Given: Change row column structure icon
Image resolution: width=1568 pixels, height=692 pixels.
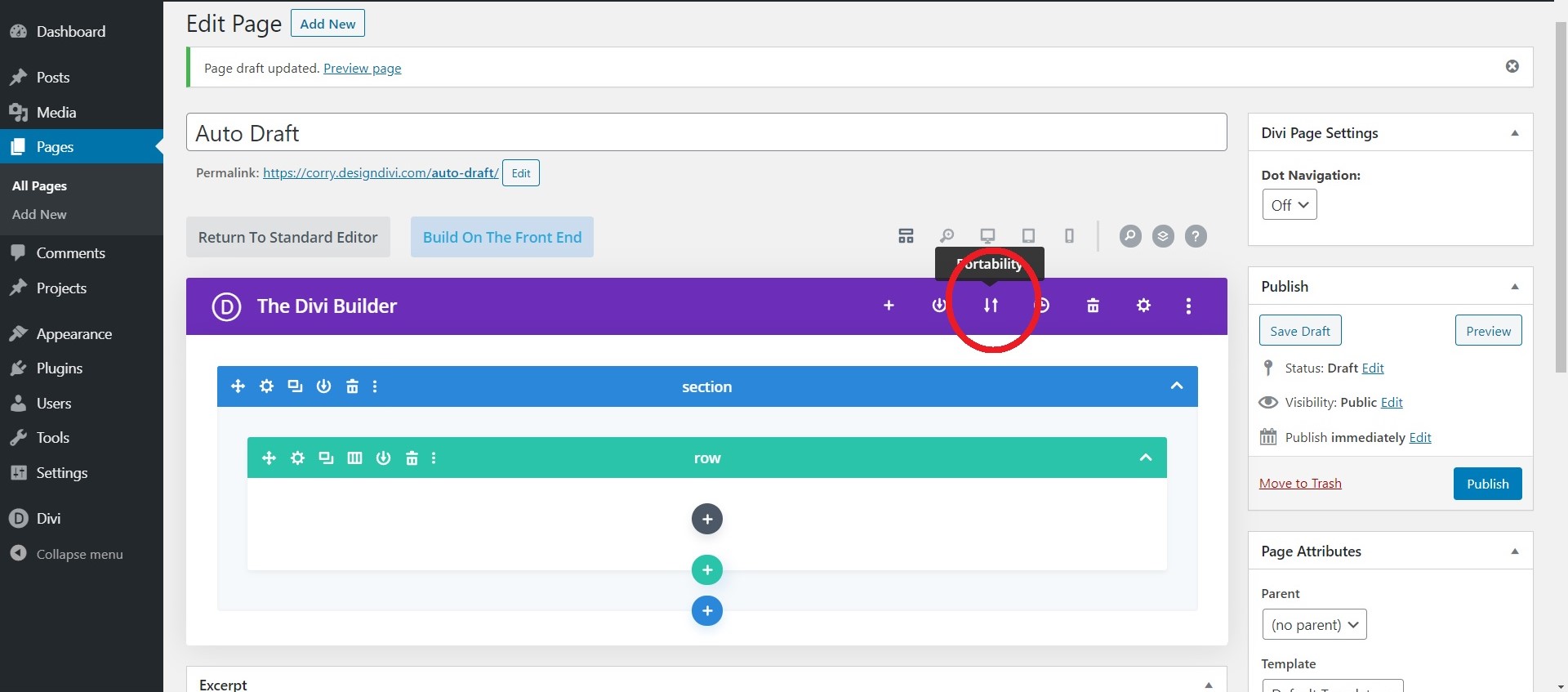Looking at the screenshot, I should 354,458.
